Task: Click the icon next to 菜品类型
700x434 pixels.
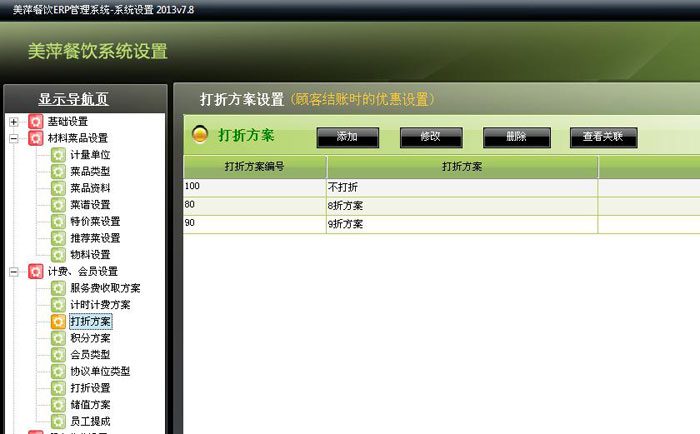Action: (x=58, y=172)
